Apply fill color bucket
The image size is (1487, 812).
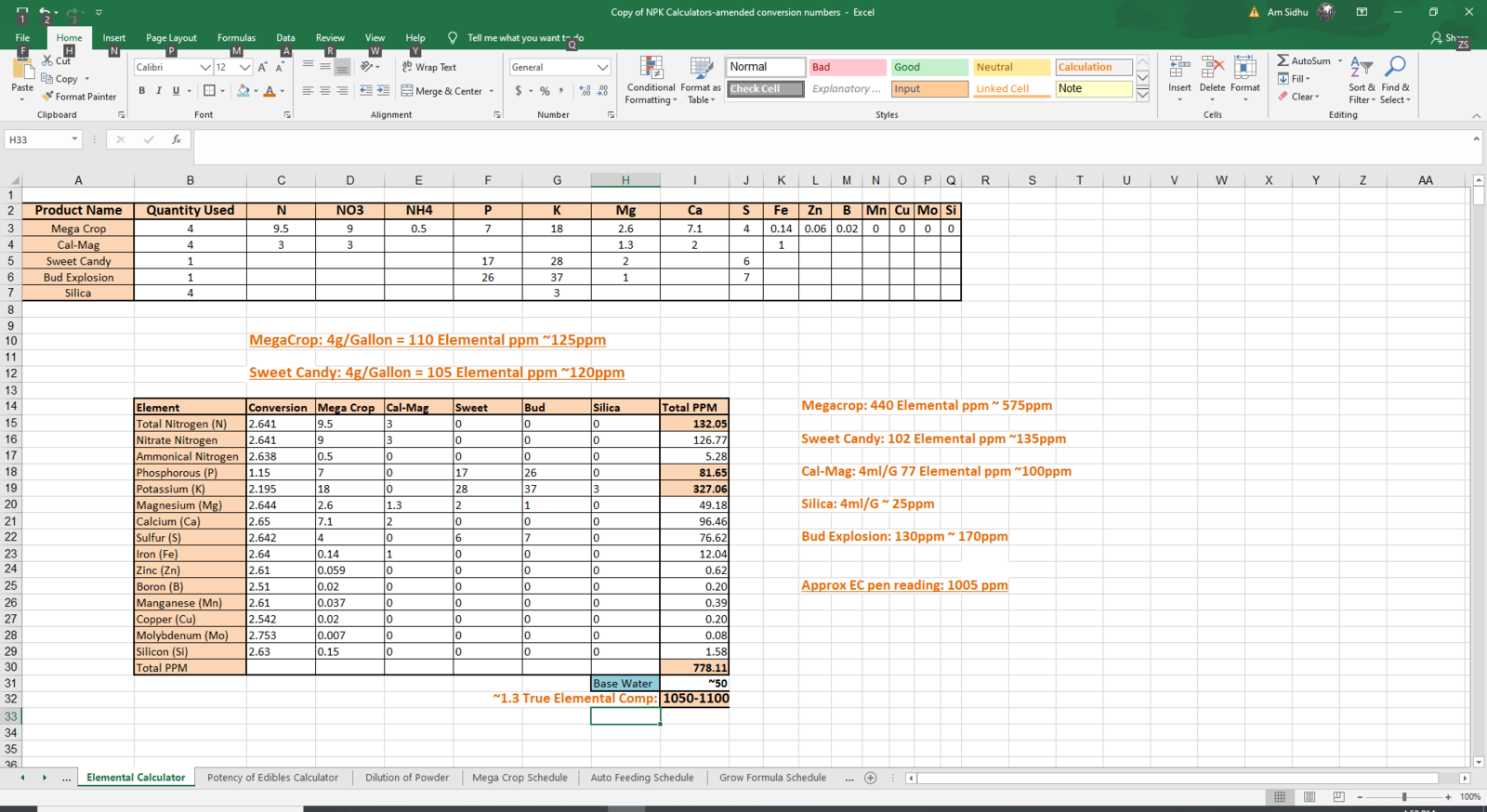pyautogui.click(x=243, y=91)
